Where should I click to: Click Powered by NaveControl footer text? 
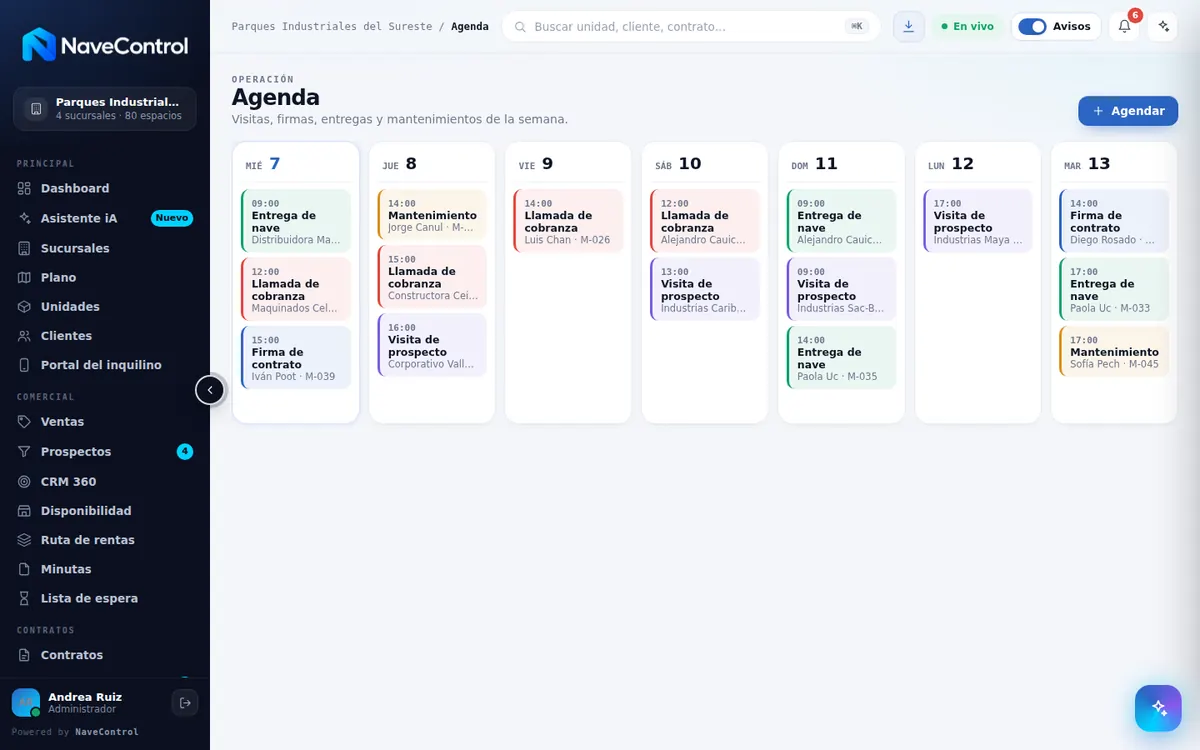coord(75,732)
